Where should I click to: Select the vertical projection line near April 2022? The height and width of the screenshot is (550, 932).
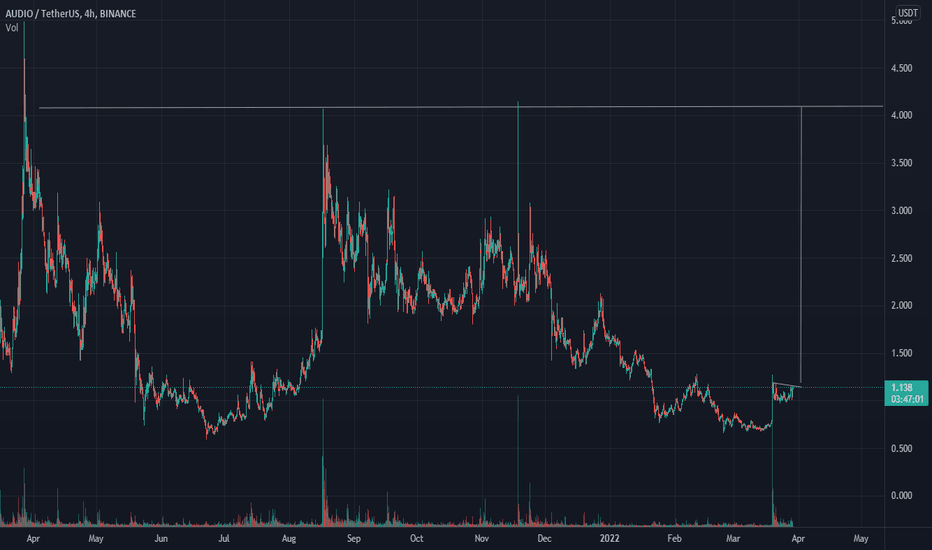(801, 245)
